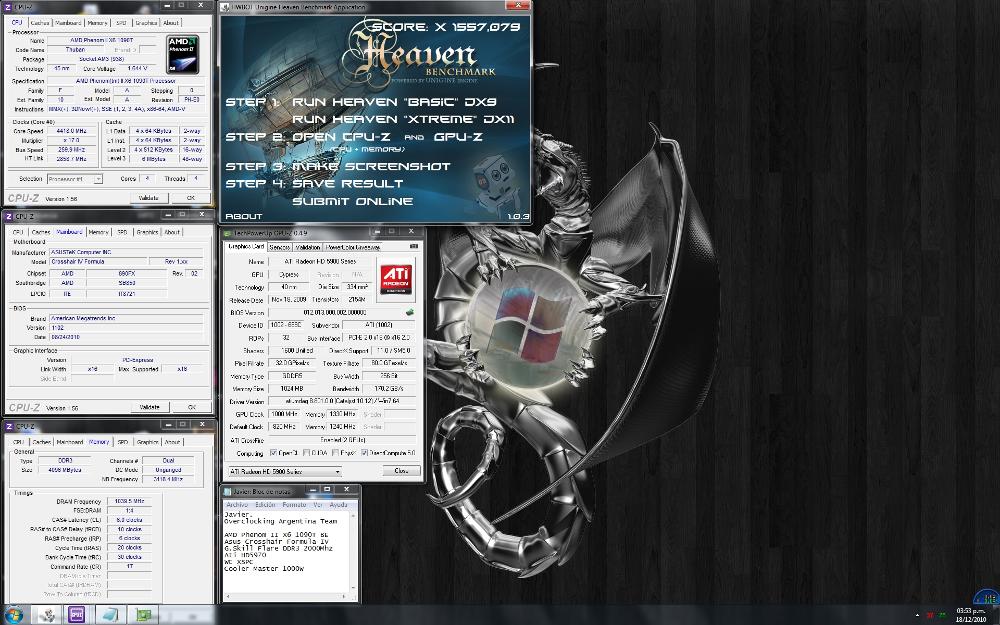Click Run Heaven "Xtreme" DX11
Viewport: 1000px width, 625px height.
pyautogui.click(x=403, y=119)
